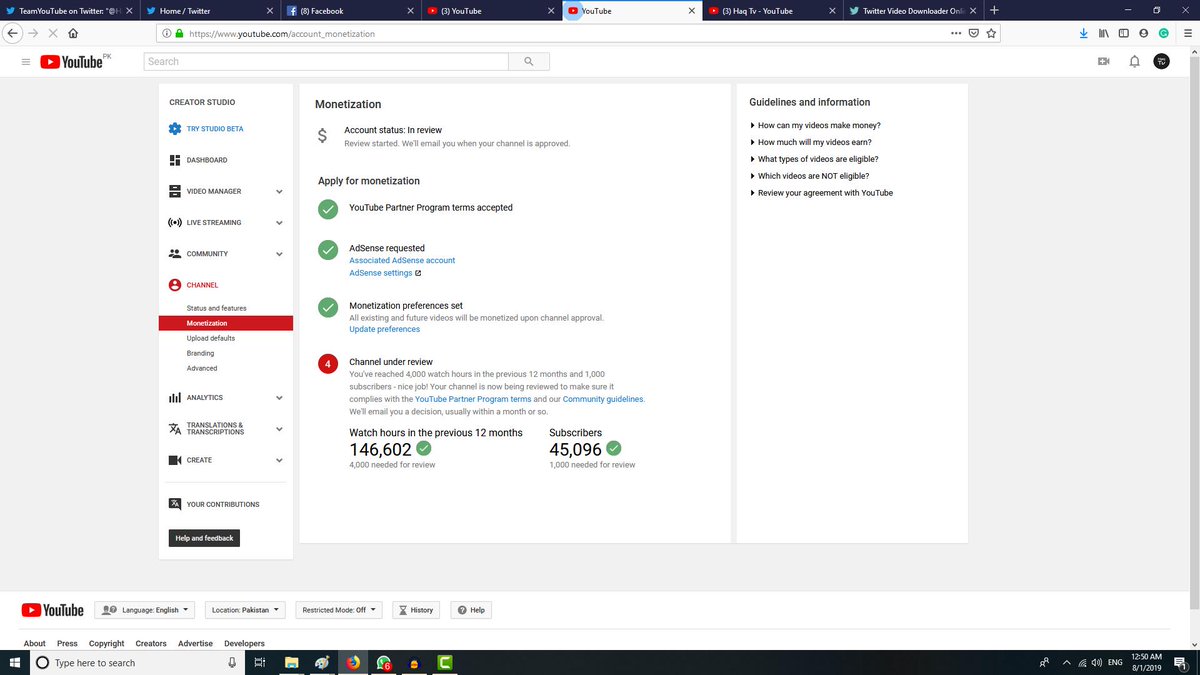Click the Live Streaming broadcast icon
This screenshot has width=1200, height=675.
175,222
